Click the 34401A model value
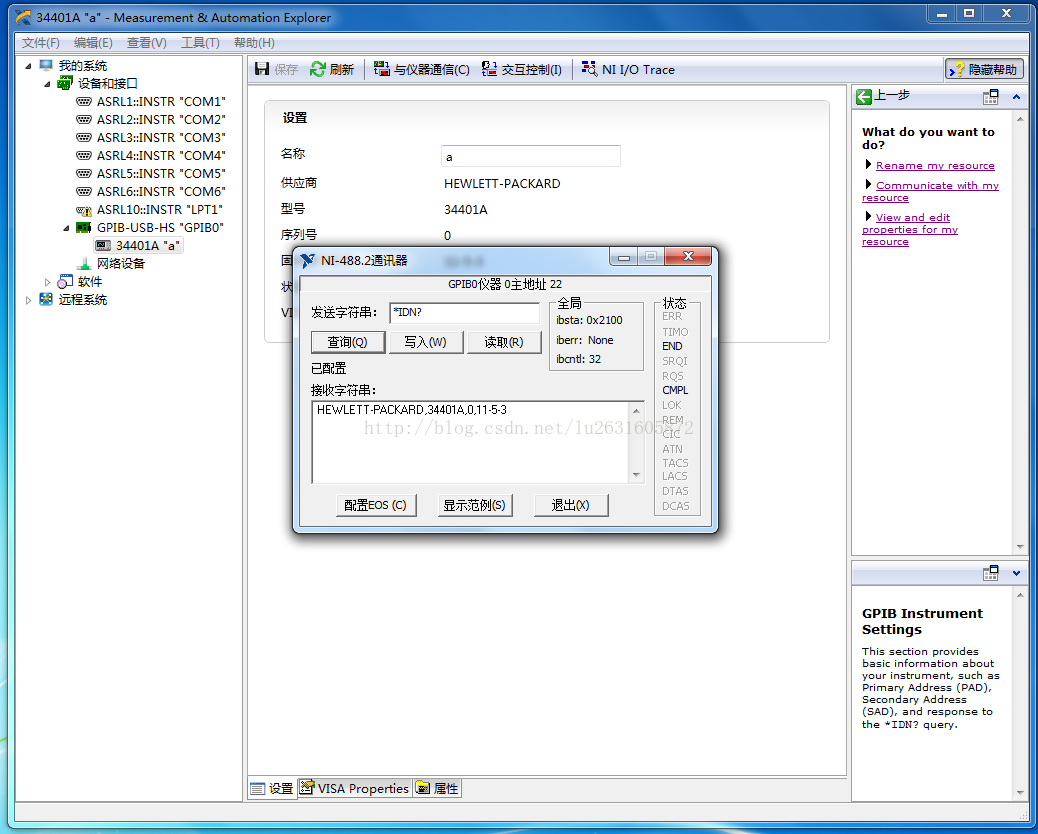The height and width of the screenshot is (834, 1038). point(465,210)
